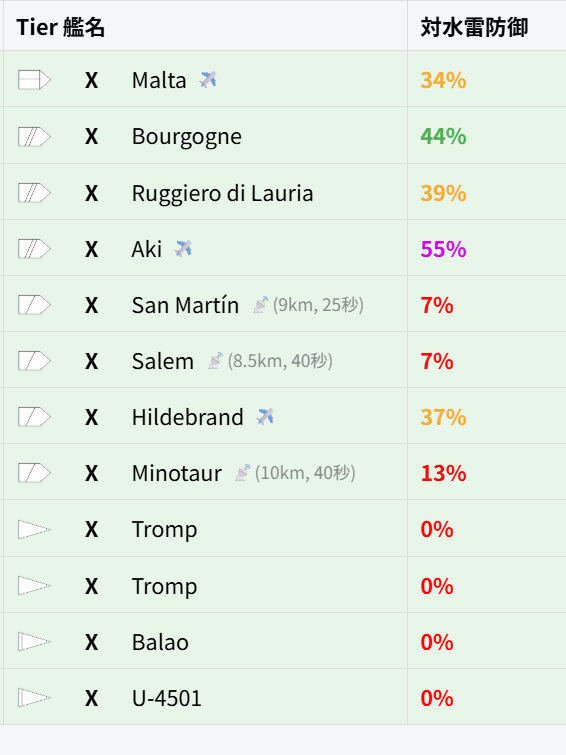Click the submarine class icon for Balao
This screenshot has height=755, width=566.
point(34,642)
